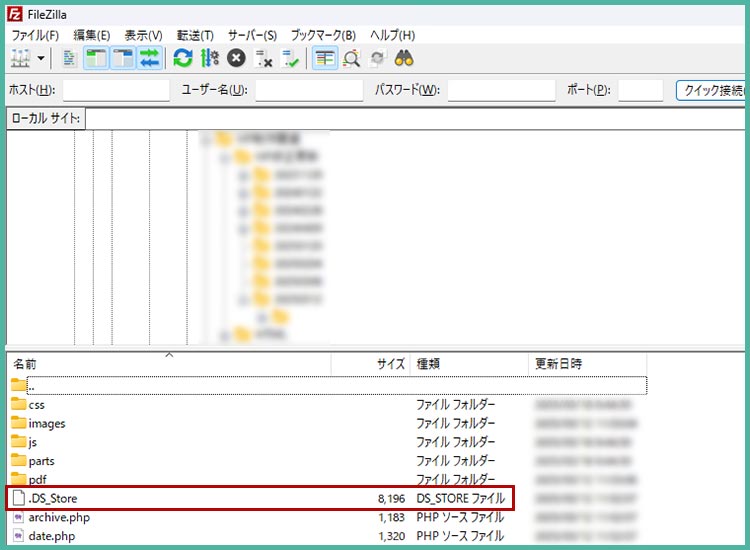Click archive.php's PHP ソース ファイル type cell
Image resolution: width=750 pixels, height=550 pixels.
tap(460, 517)
